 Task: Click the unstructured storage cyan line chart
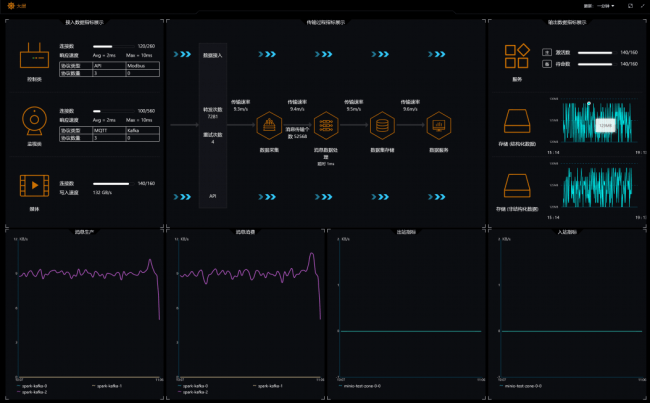597,187
